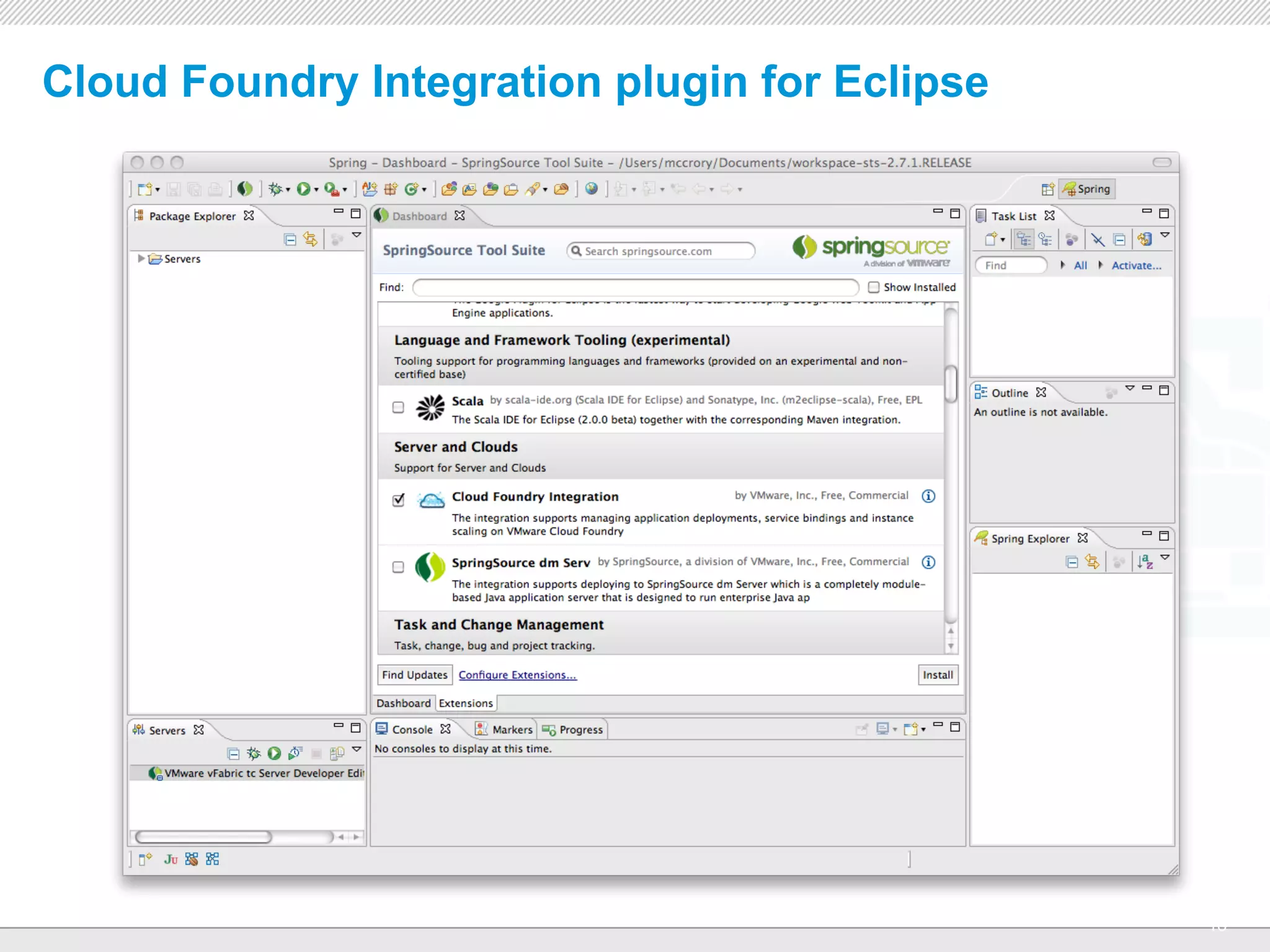The width and height of the screenshot is (1270, 952).
Task: Click the New Java Class icon
Action: coord(412,188)
